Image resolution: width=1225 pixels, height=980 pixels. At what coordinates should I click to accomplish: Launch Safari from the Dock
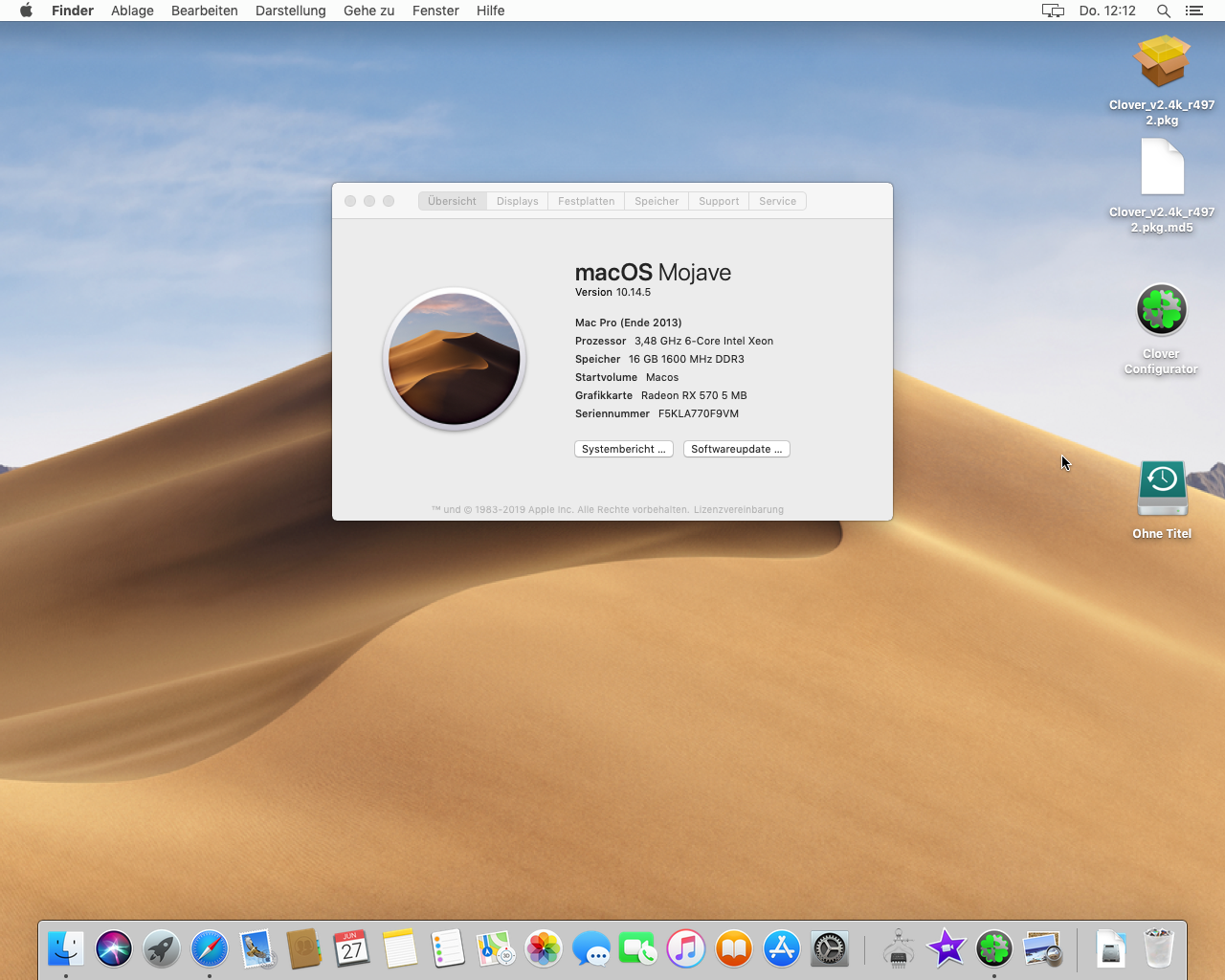210,949
